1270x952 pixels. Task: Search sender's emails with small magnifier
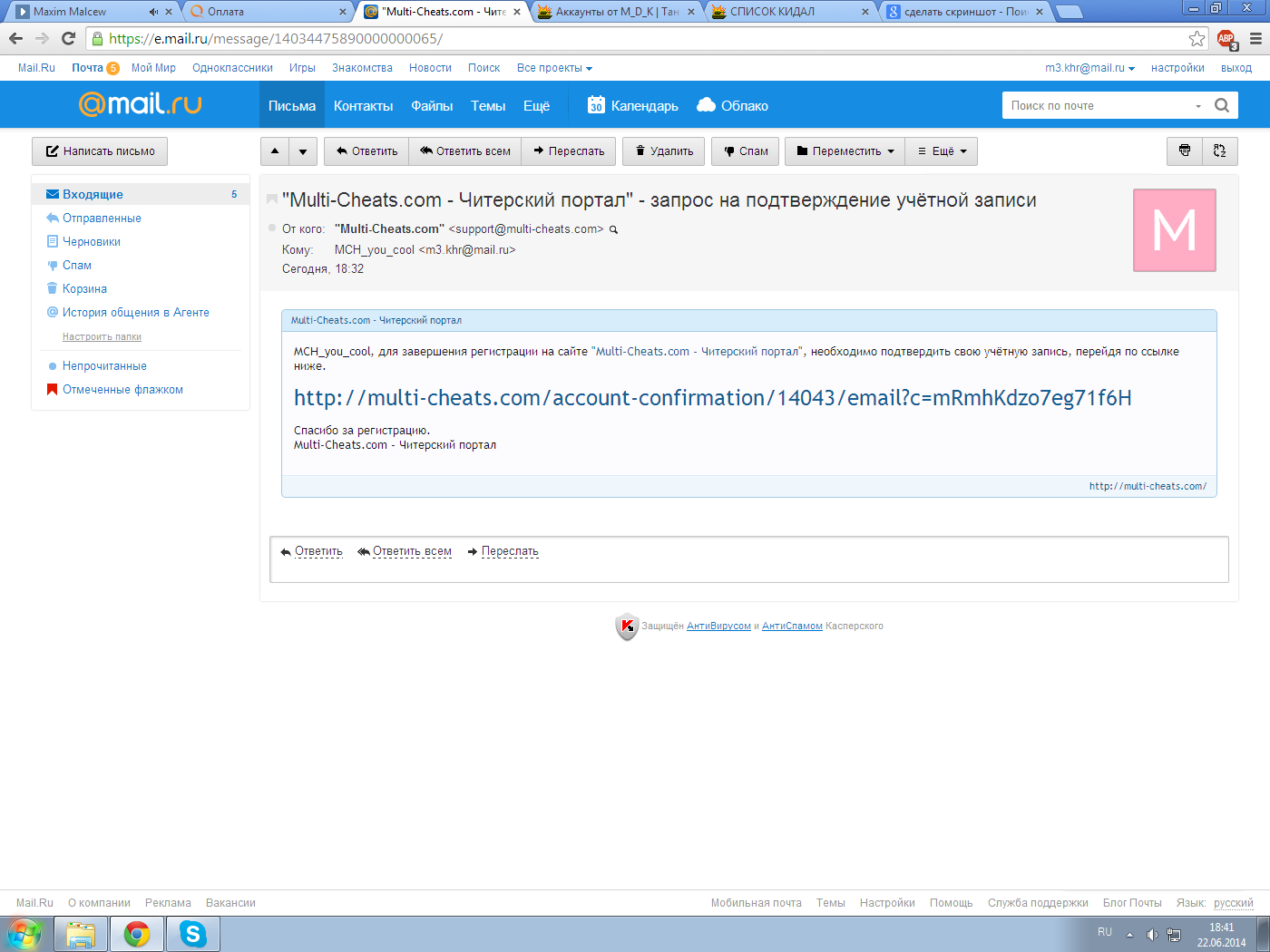tap(613, 229)
